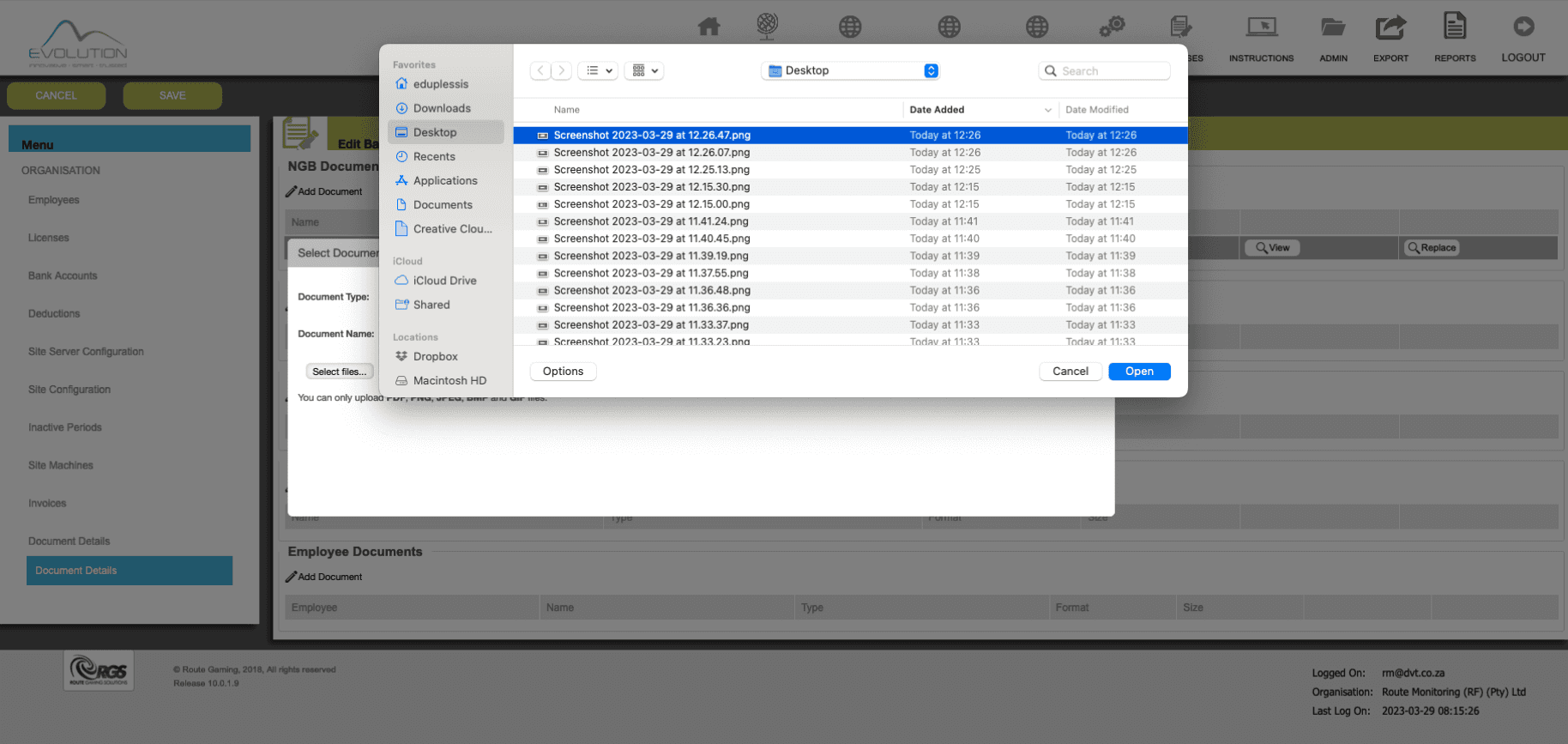
Task: Select file Screenshot 2023-03-29 at 11.39.19.png
Action: pyautogui.click(x=850, y=256)
